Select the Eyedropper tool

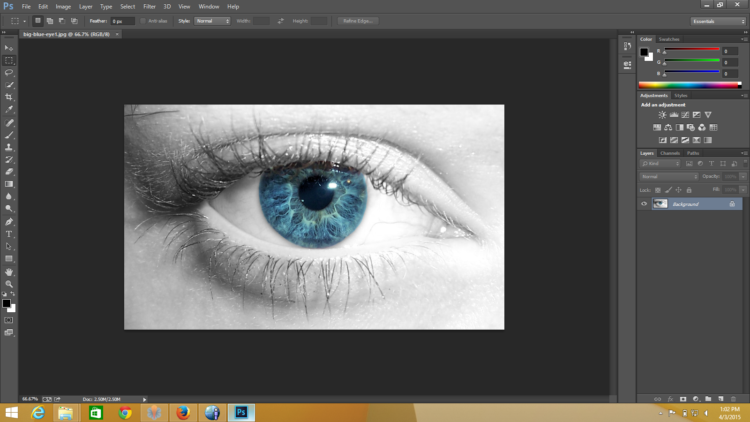point(9,110)
